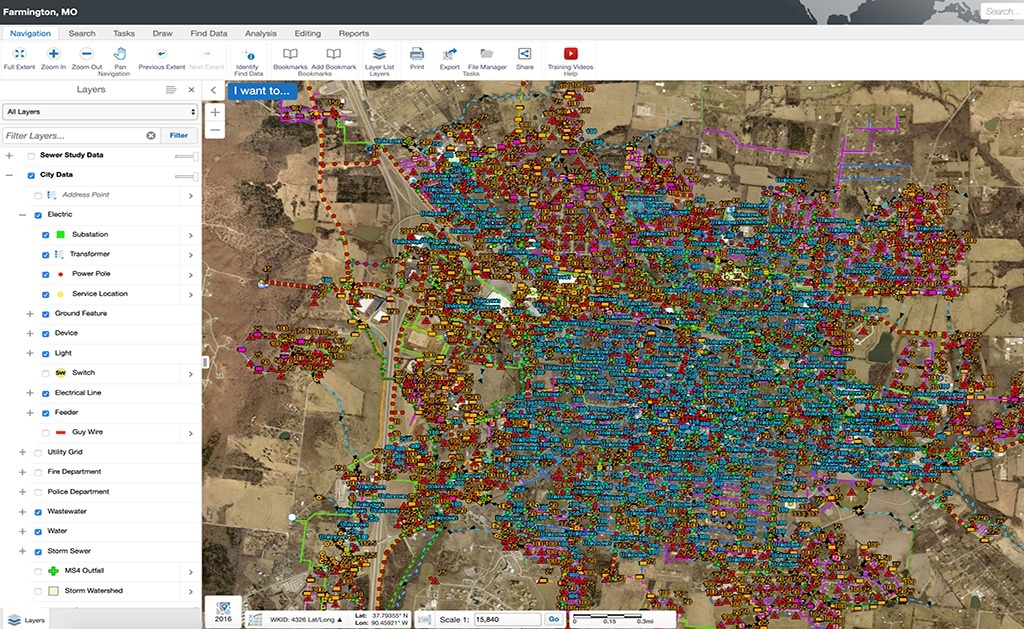Collapse the side panel with left chevron
Screen dimensions: 1024x629
[x=213, y=91]
